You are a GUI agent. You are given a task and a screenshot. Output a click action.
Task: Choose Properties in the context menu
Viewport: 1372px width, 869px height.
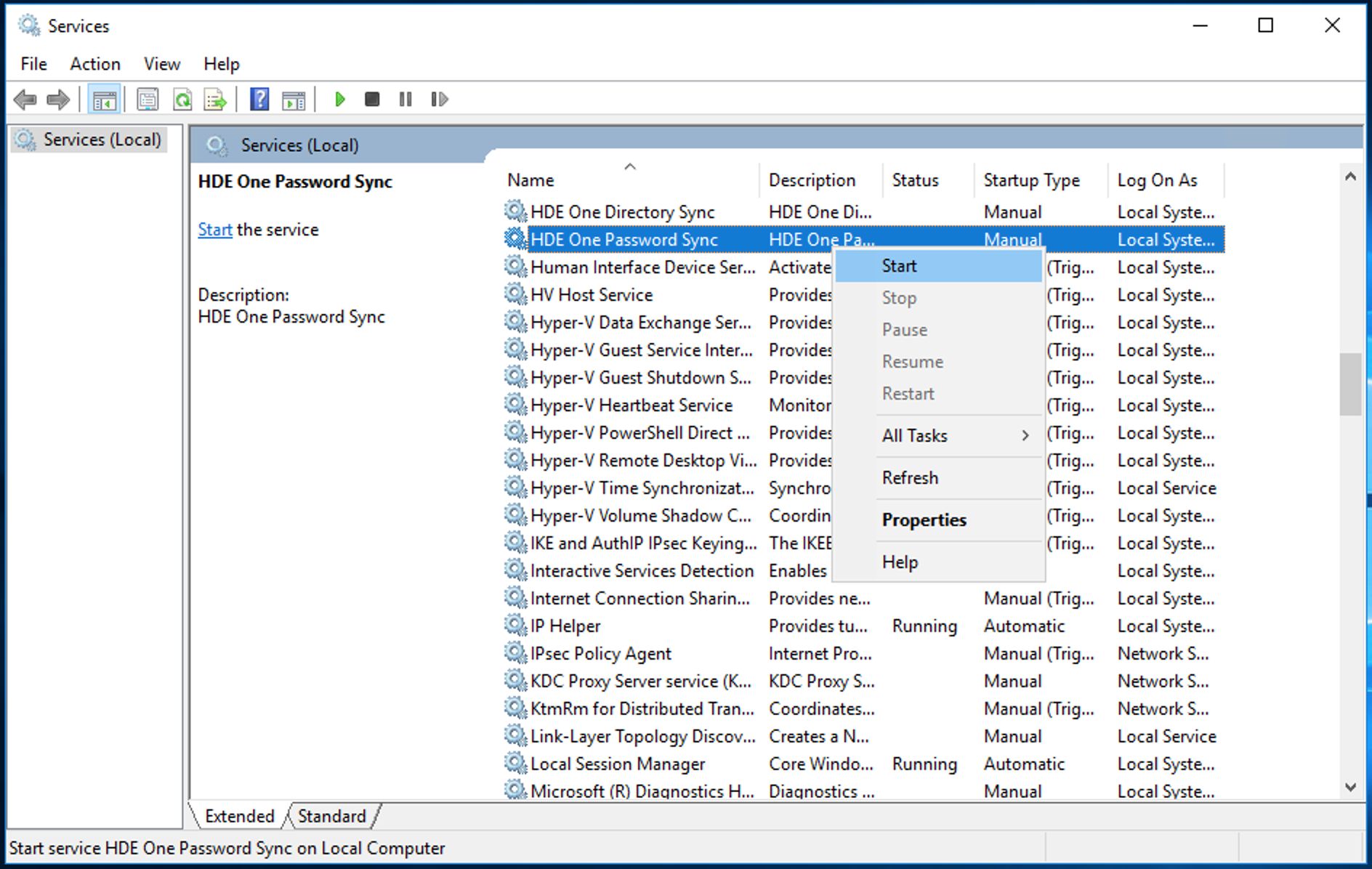[938, 520]
